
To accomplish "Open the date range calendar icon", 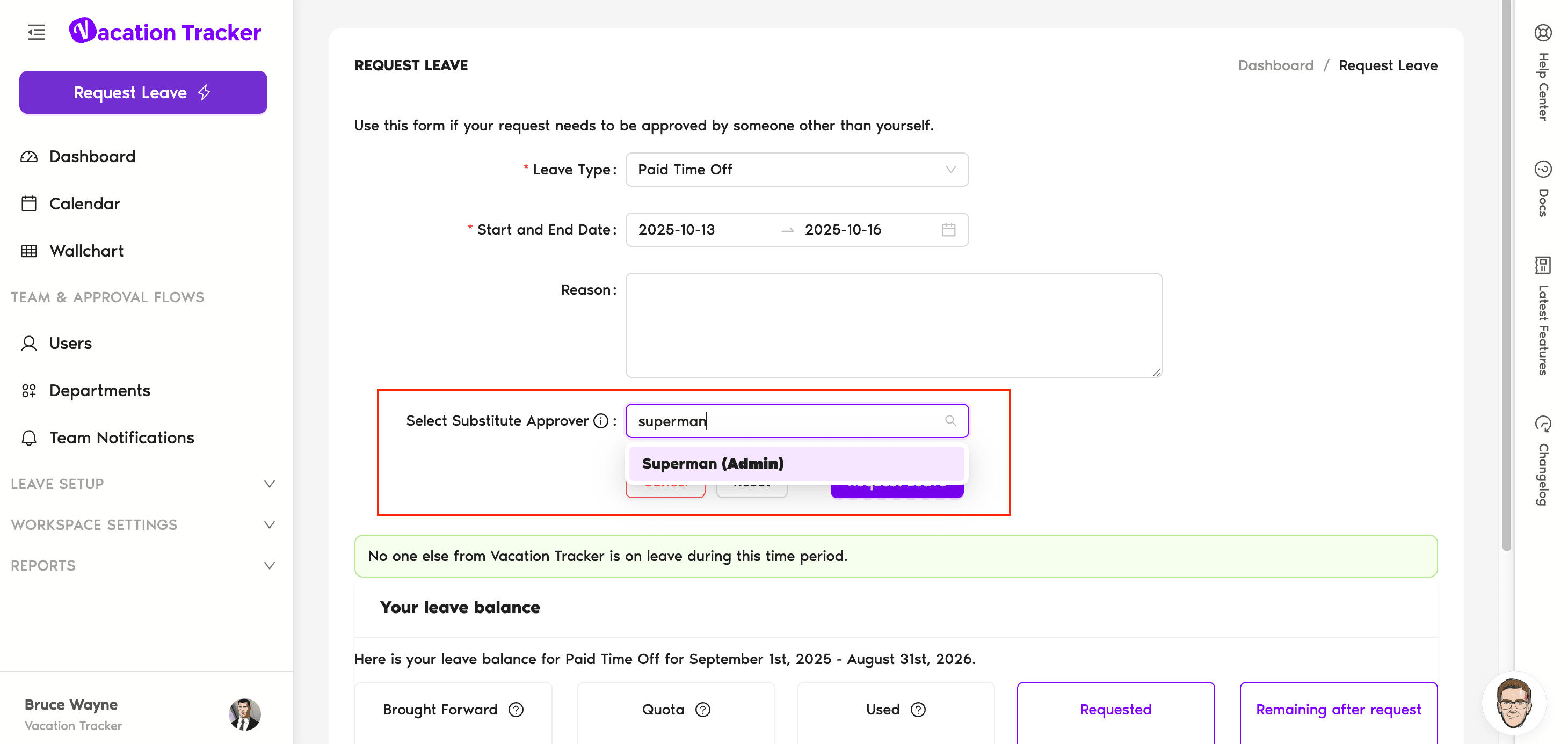I will 948,230.
